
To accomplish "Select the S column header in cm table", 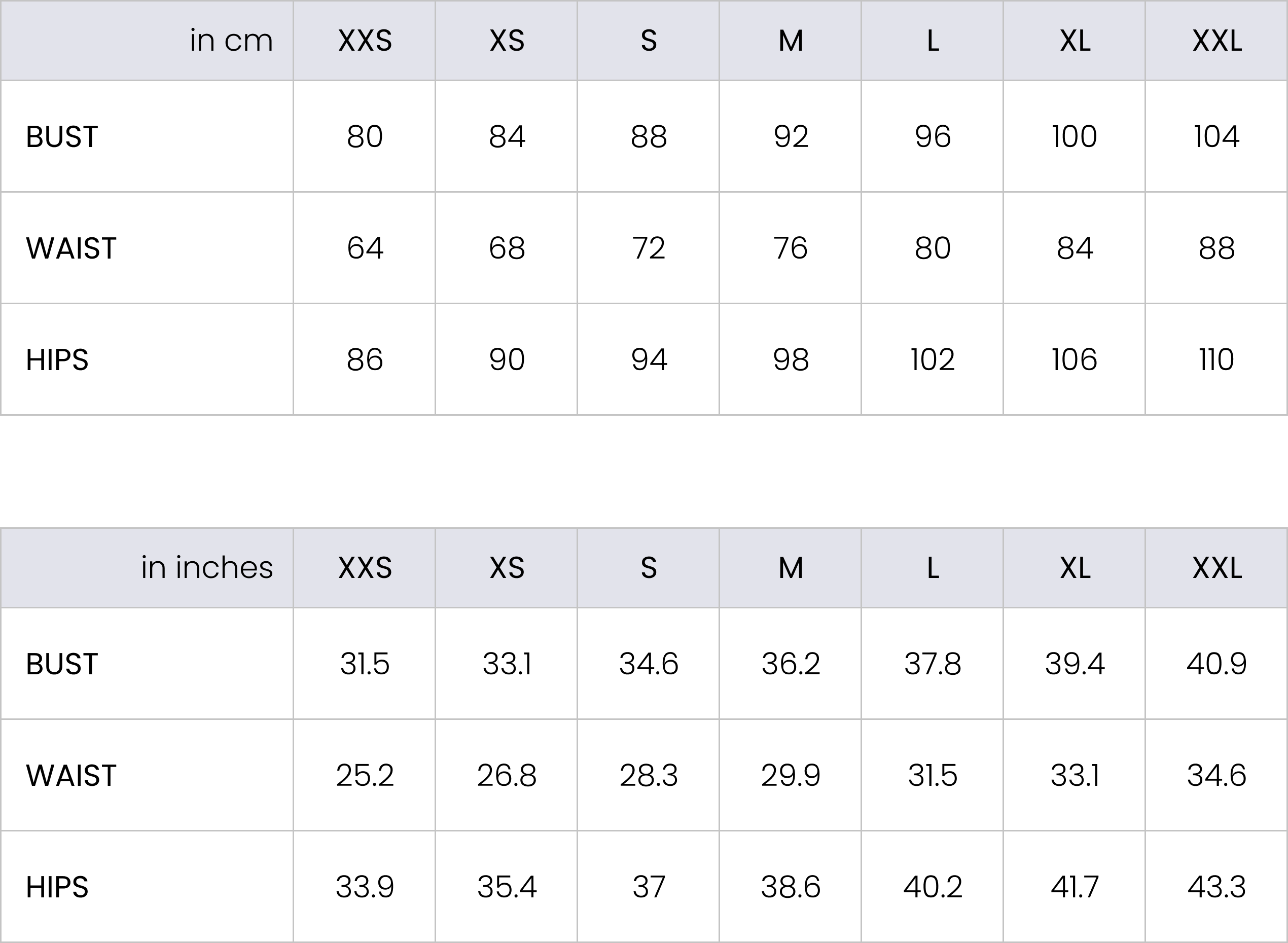I will pos(649,41).
